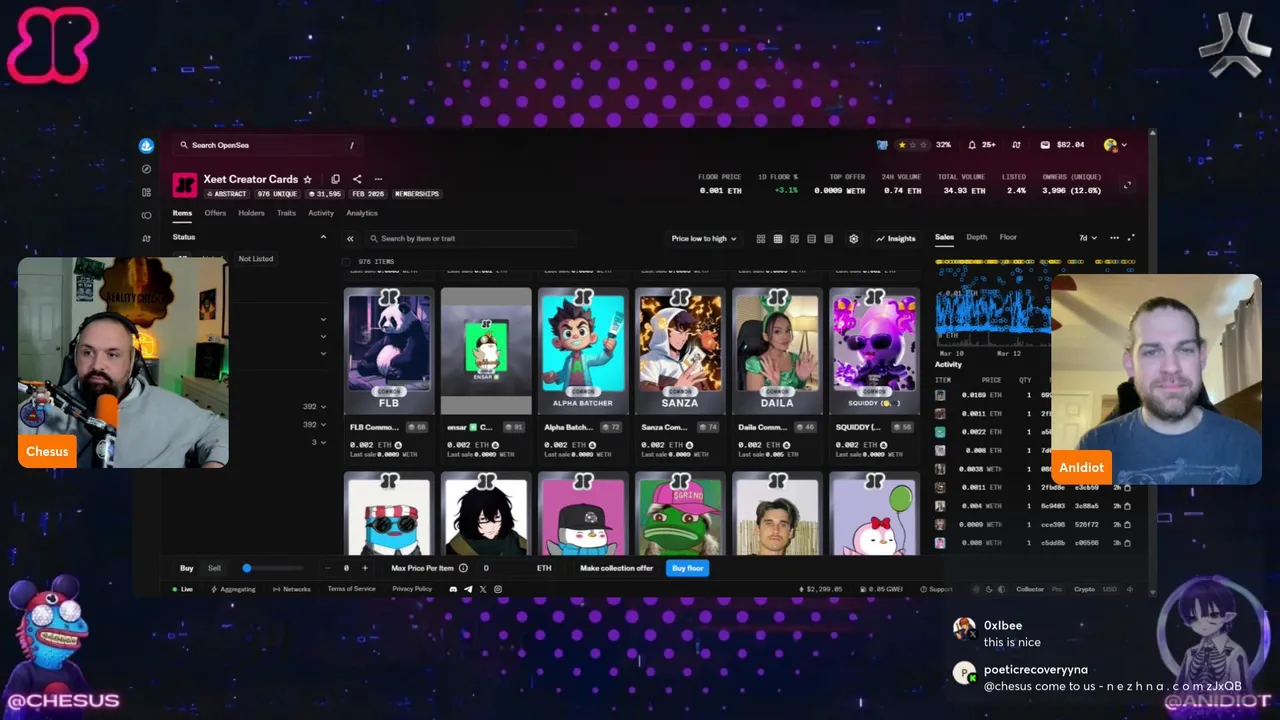This screenshot has width=1280, height=720.
Task: Open Discord icon in footer
Action: [453, 589]
